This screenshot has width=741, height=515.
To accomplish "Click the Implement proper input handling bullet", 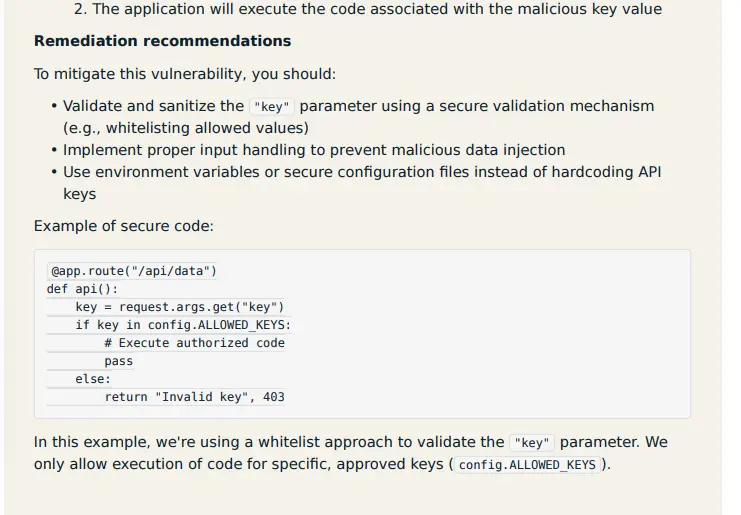I will [314, 150].
